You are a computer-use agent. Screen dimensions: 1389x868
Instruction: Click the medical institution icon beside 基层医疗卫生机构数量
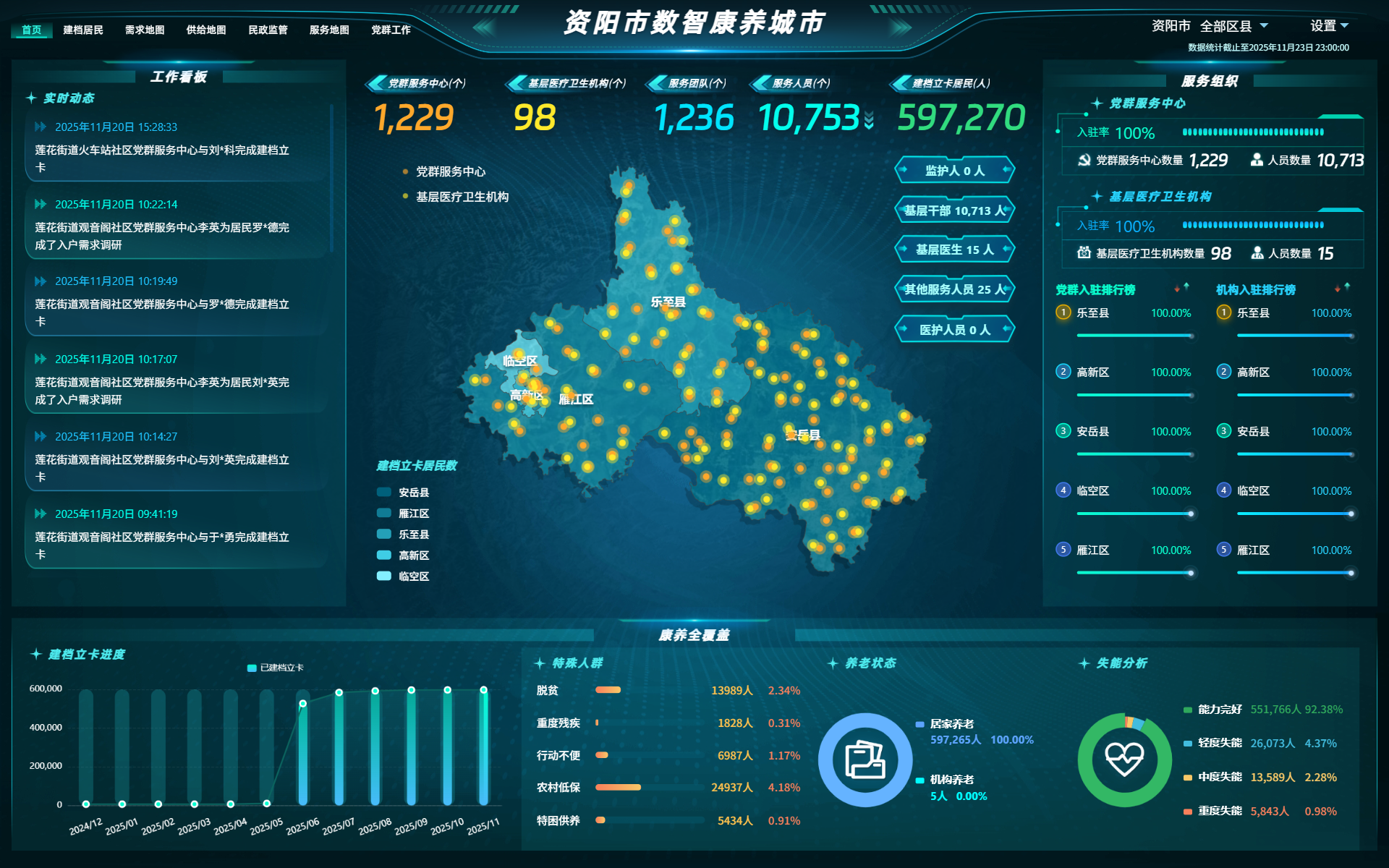(x=1084, y=253)
